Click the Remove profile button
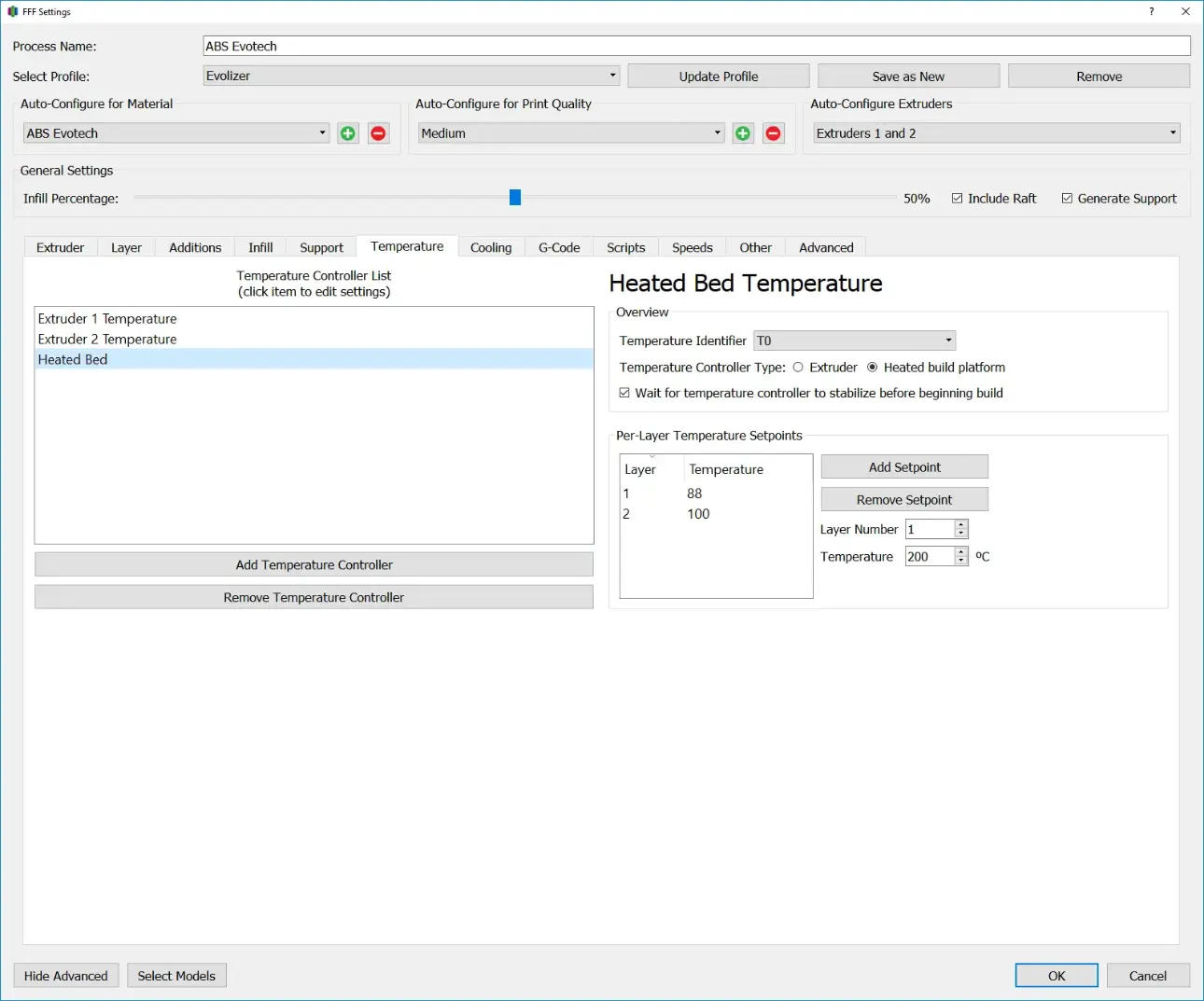The height and width of the screenshot is (1001, 1204). (x=1099, y=76)
